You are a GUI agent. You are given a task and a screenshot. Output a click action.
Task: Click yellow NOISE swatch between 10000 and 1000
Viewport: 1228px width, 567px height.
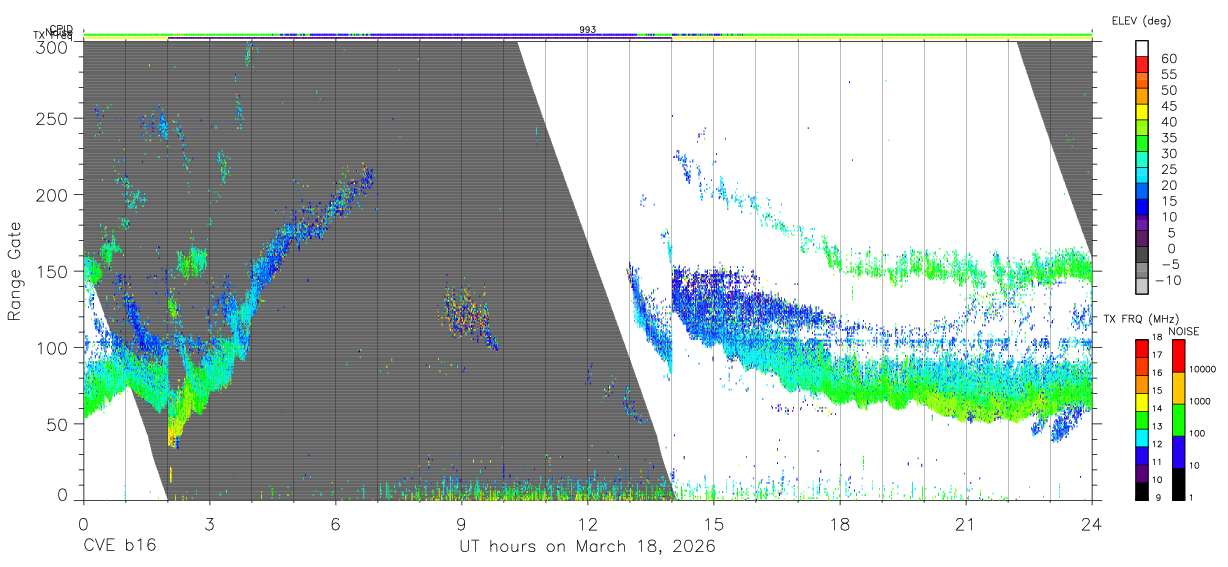[x=1178, y=387]
